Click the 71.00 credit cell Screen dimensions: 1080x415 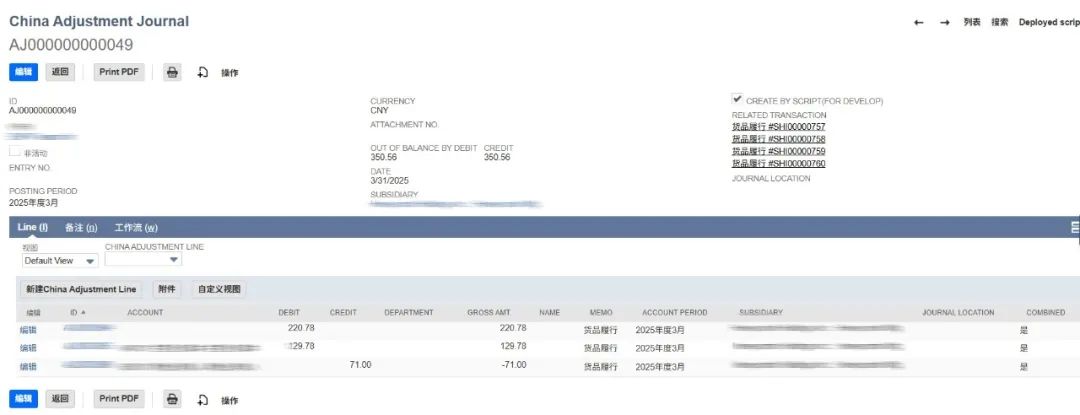(360, 365)
